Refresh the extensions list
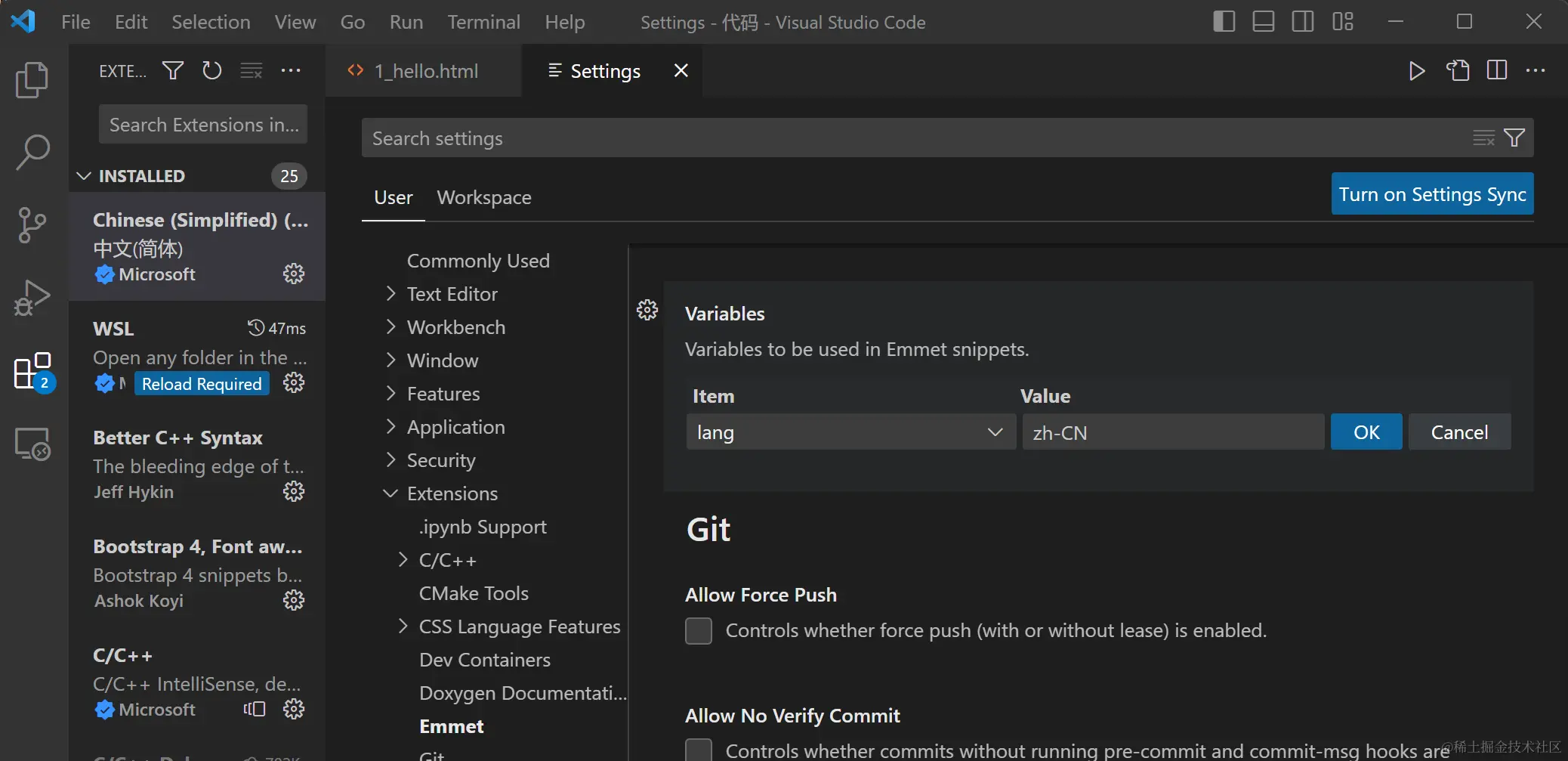 point(212,71)
